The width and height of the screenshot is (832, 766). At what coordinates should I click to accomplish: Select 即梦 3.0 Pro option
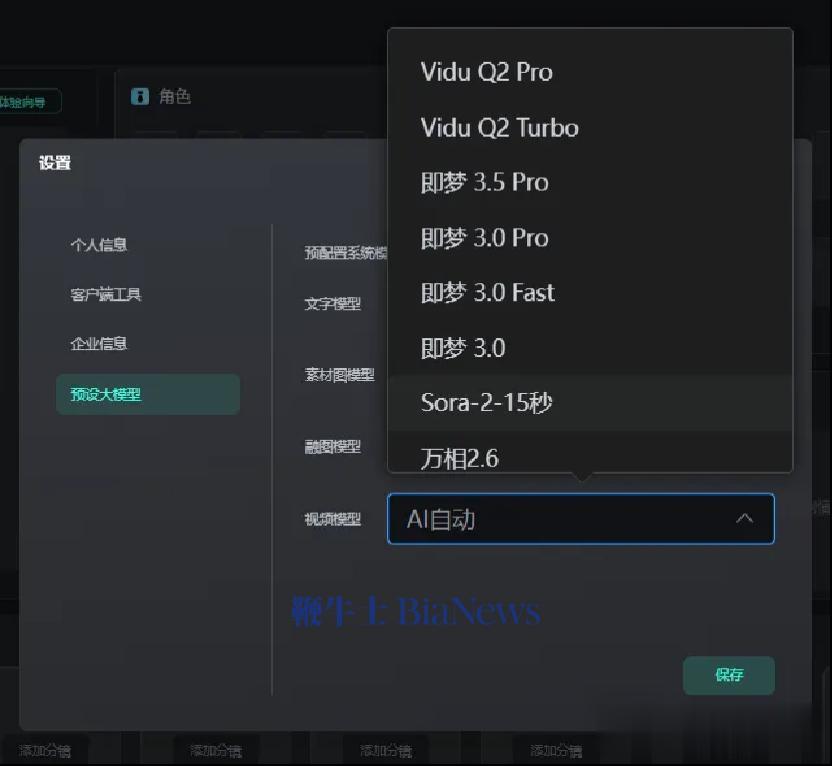[590, 238]
